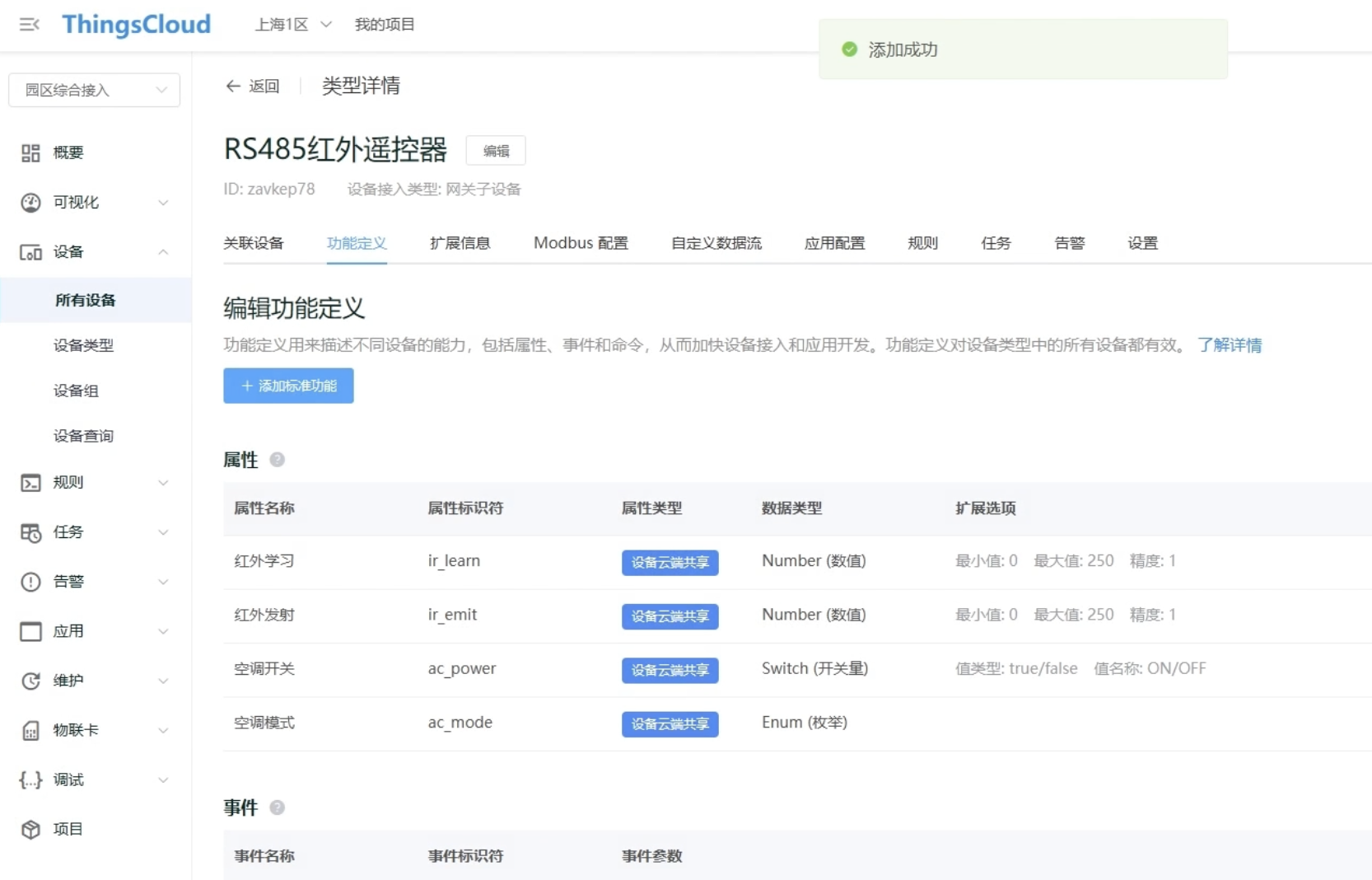The image size is (1372, 880).
Task: Click the 设备云端共享 tag for 红外发射
Action: click(x=670, y=616)
